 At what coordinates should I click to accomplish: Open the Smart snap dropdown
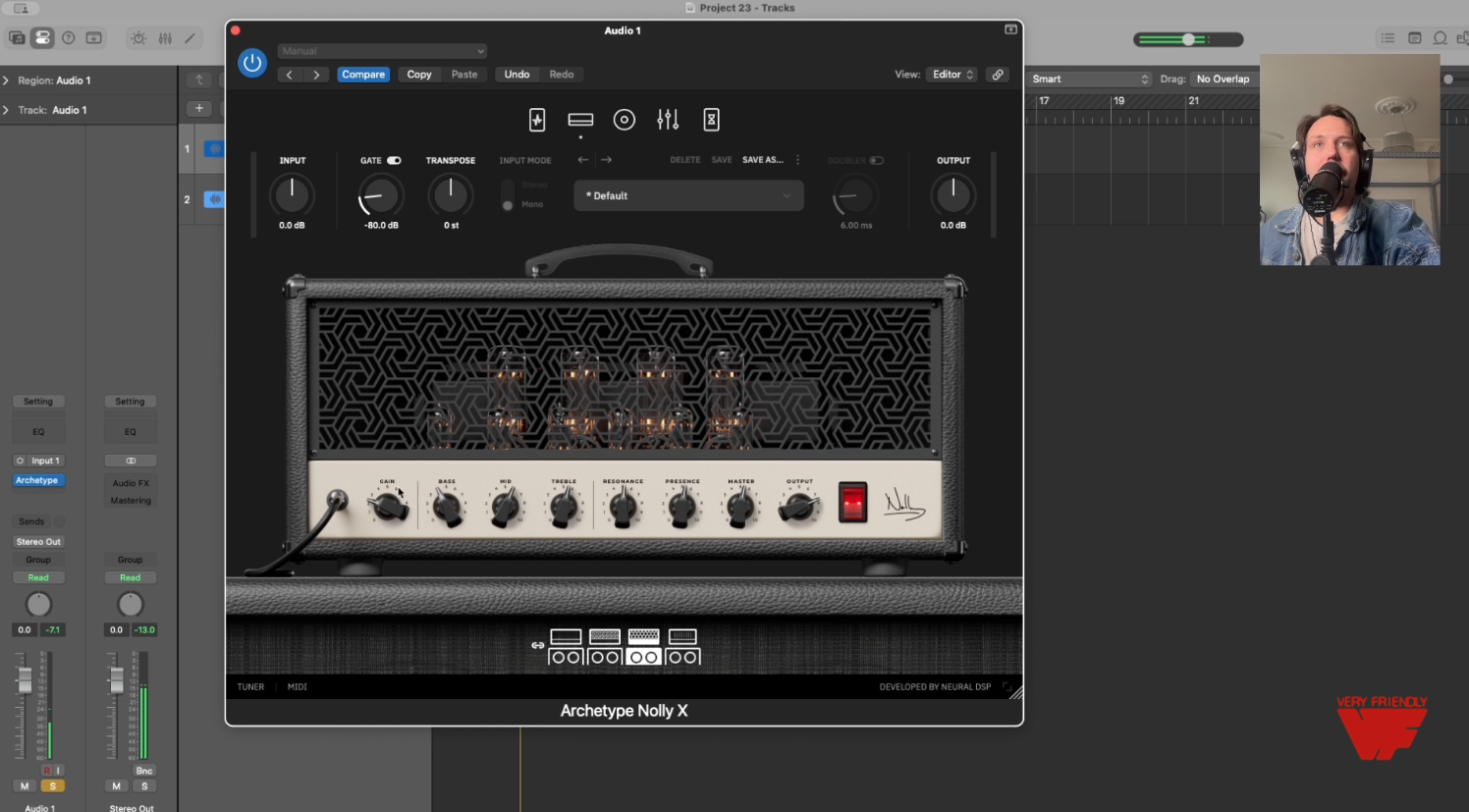coord(1090,79)
